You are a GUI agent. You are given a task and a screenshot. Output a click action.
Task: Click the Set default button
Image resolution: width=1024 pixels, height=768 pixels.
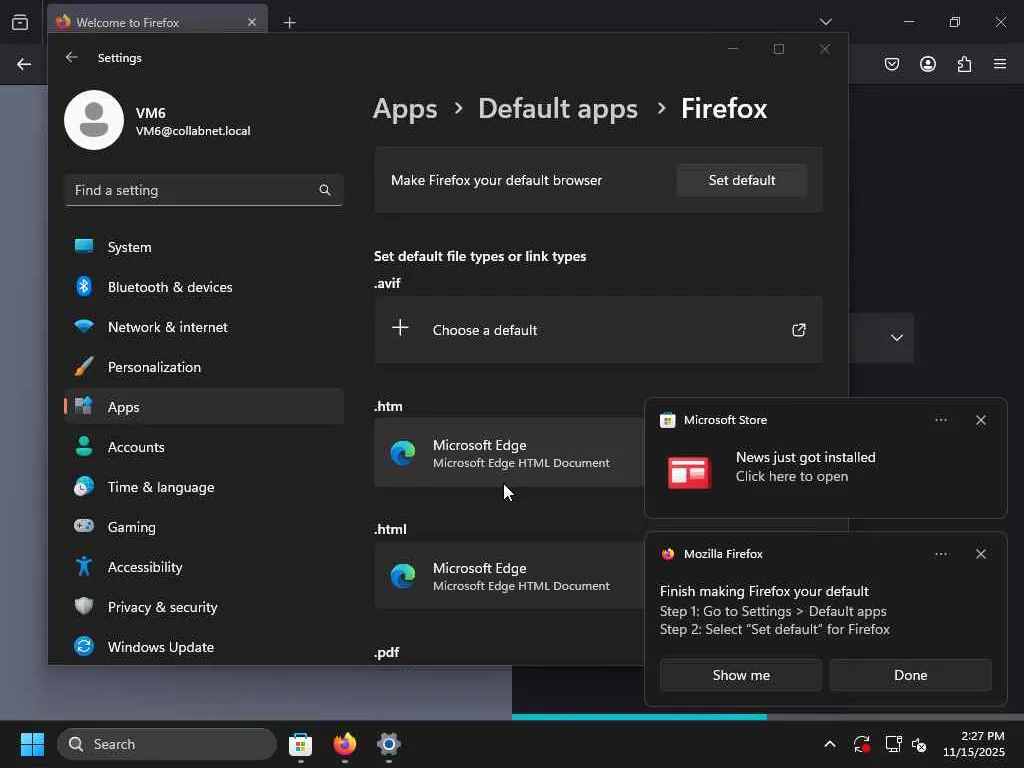(741, 180)
